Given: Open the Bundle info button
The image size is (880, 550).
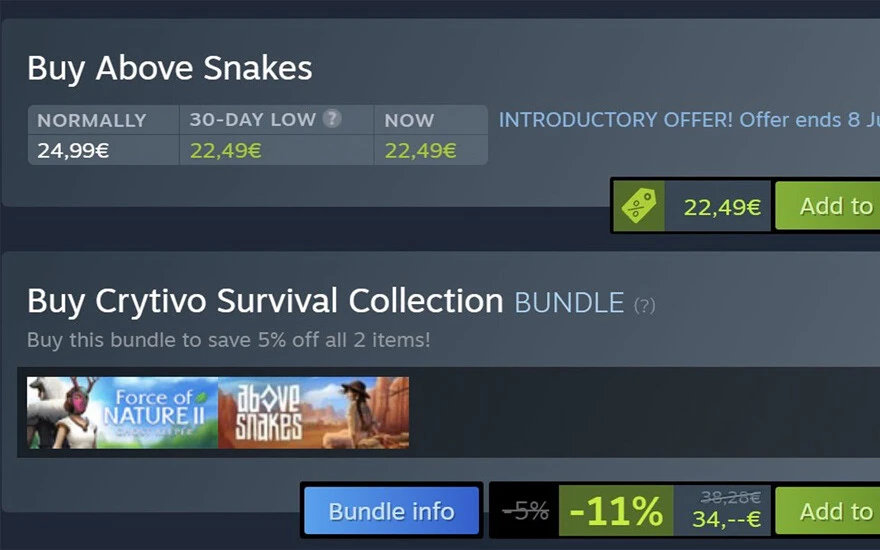Looking at the screenshot, I should pos(391,511).
